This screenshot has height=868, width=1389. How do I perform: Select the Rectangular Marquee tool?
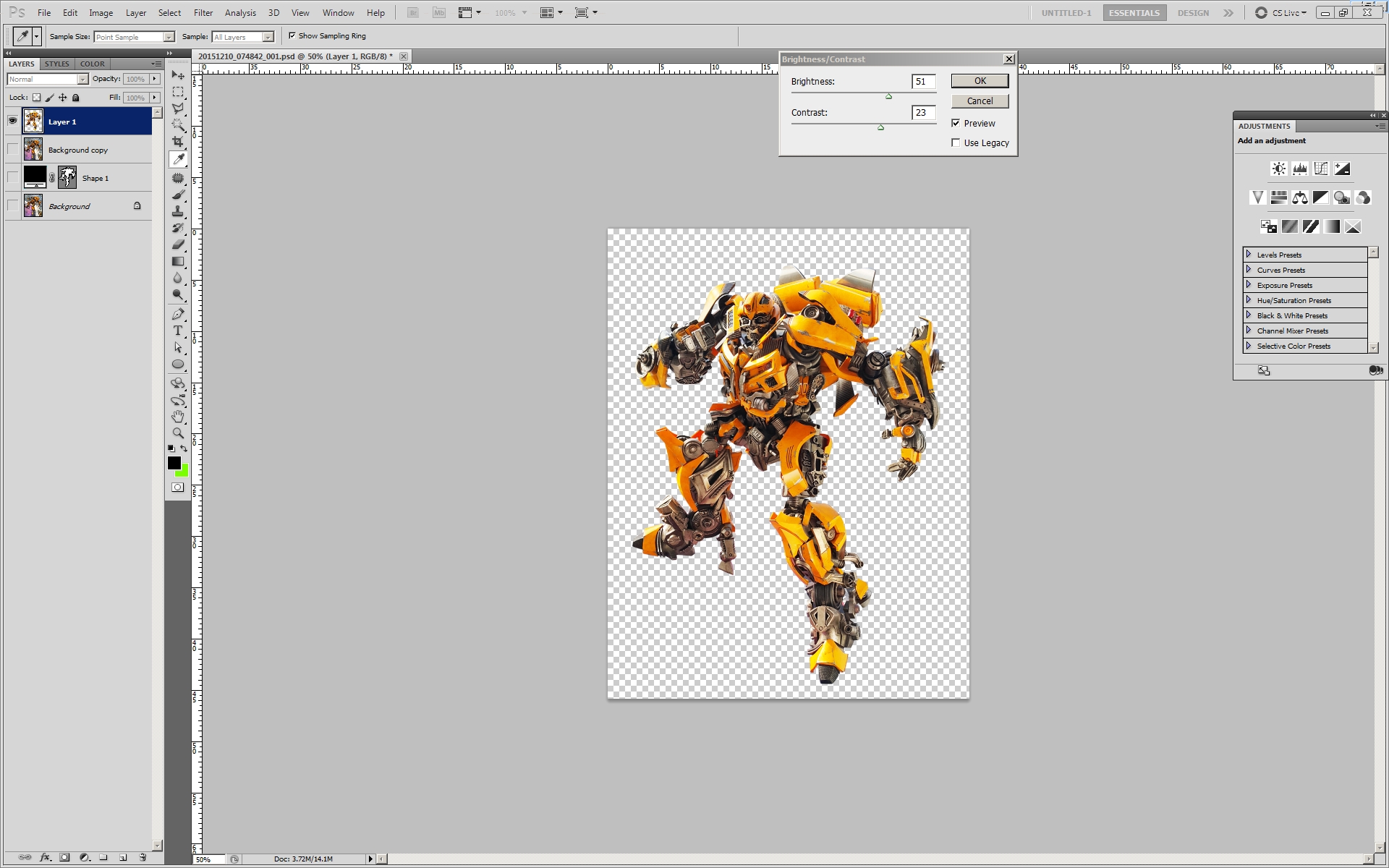[178, 92]
